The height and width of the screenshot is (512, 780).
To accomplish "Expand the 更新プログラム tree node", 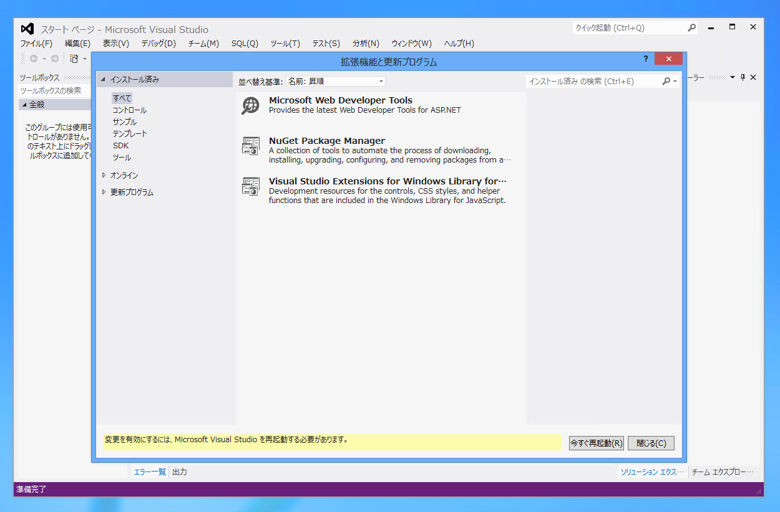I will (x=103, y=192).
